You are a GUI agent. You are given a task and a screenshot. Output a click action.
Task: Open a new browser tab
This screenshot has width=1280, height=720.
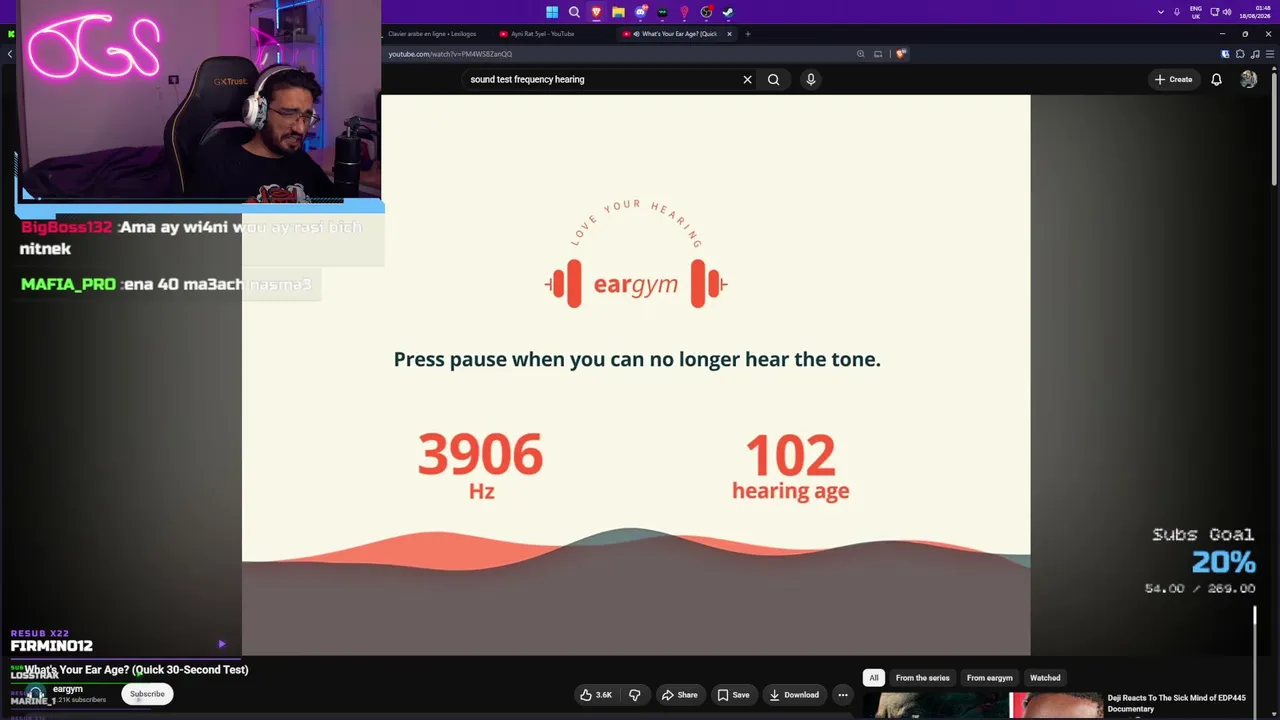[747, 34]
